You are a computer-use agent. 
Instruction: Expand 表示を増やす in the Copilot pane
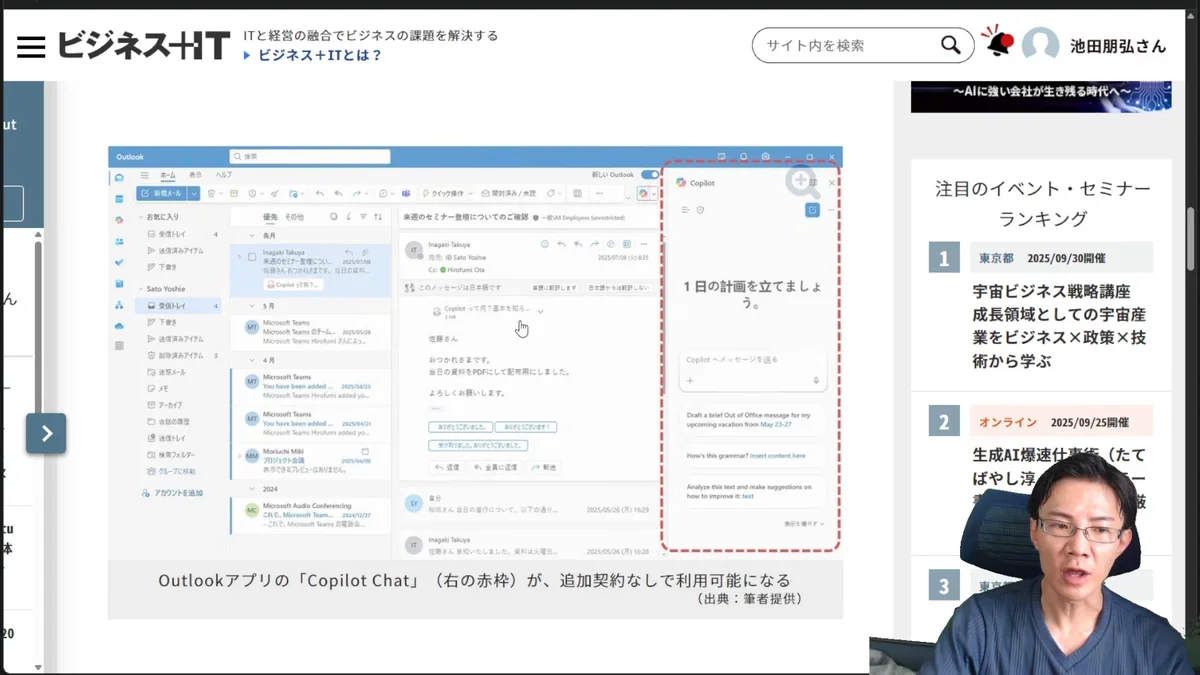tap(804, 524)
